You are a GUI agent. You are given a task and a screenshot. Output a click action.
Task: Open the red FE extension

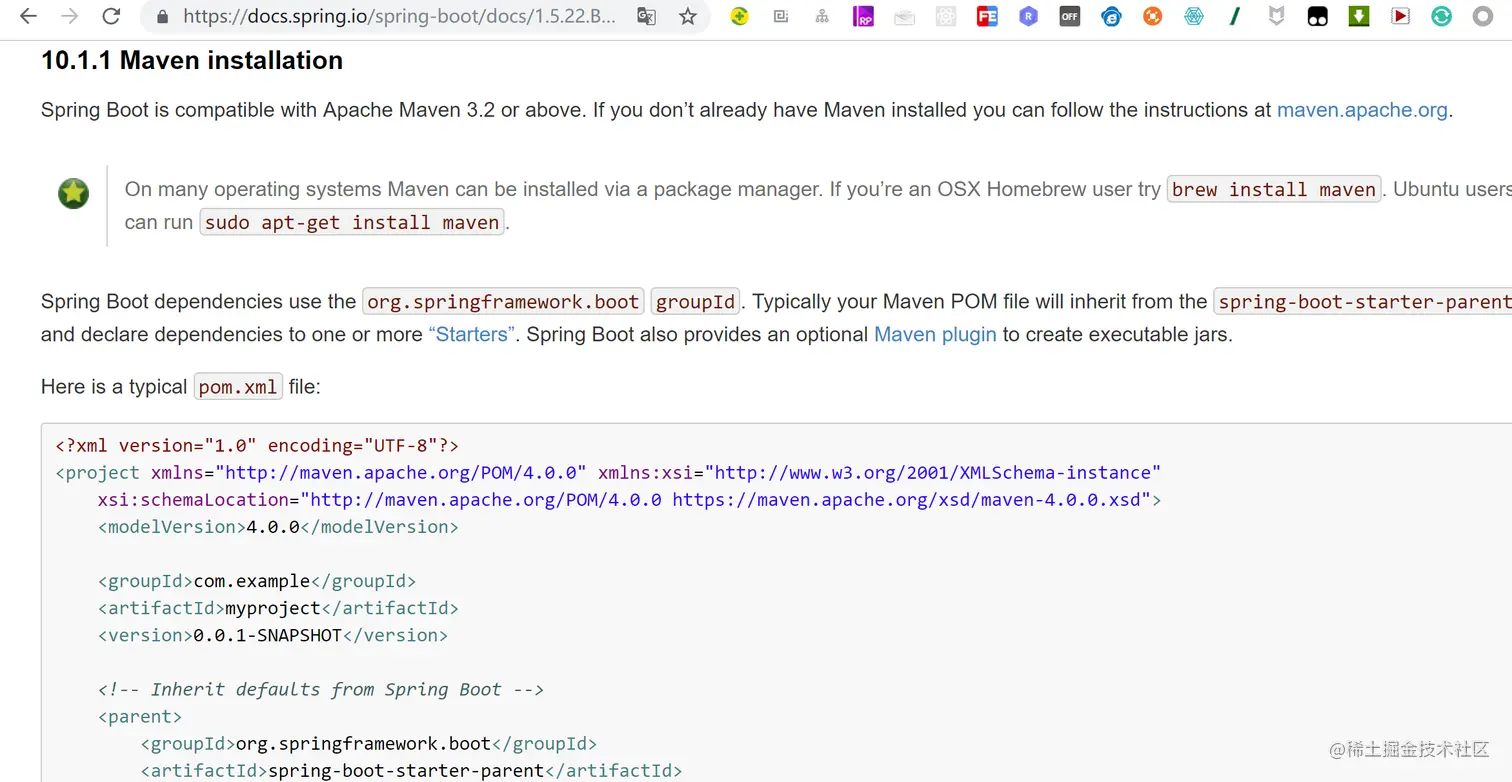point(987,16)
